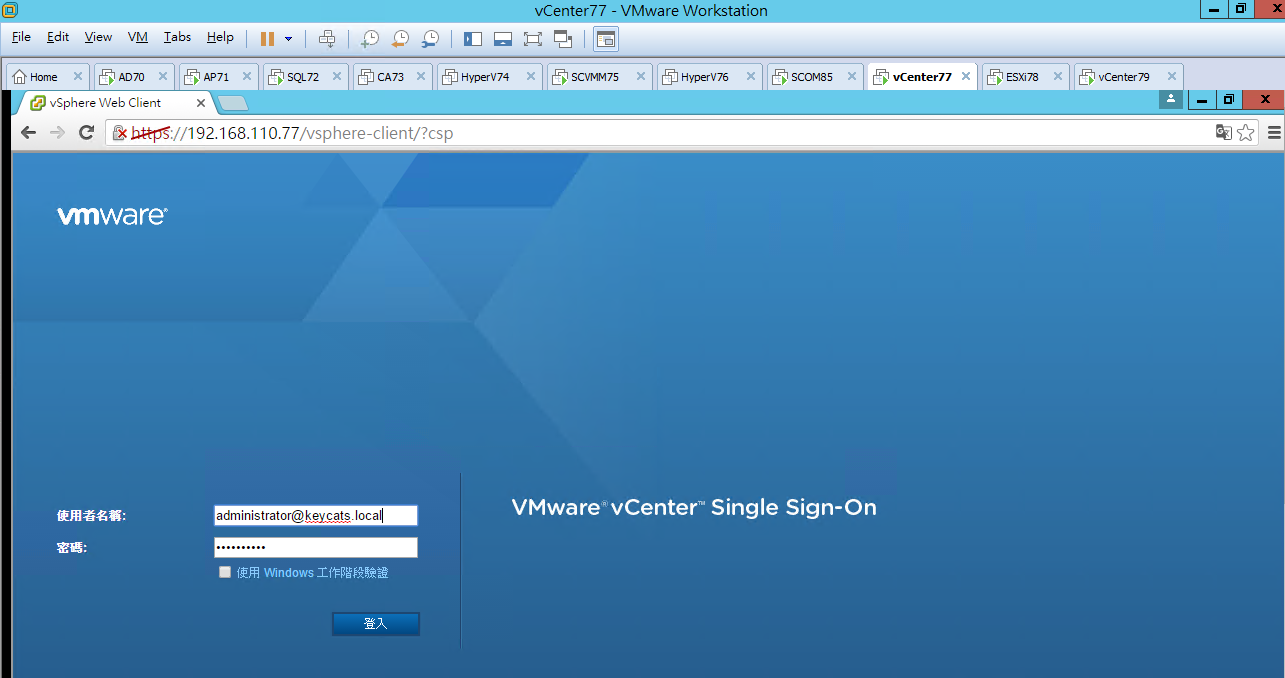Open the Tabs menu
Viewport: 1285px width, 678px height.
pos(177,37)
